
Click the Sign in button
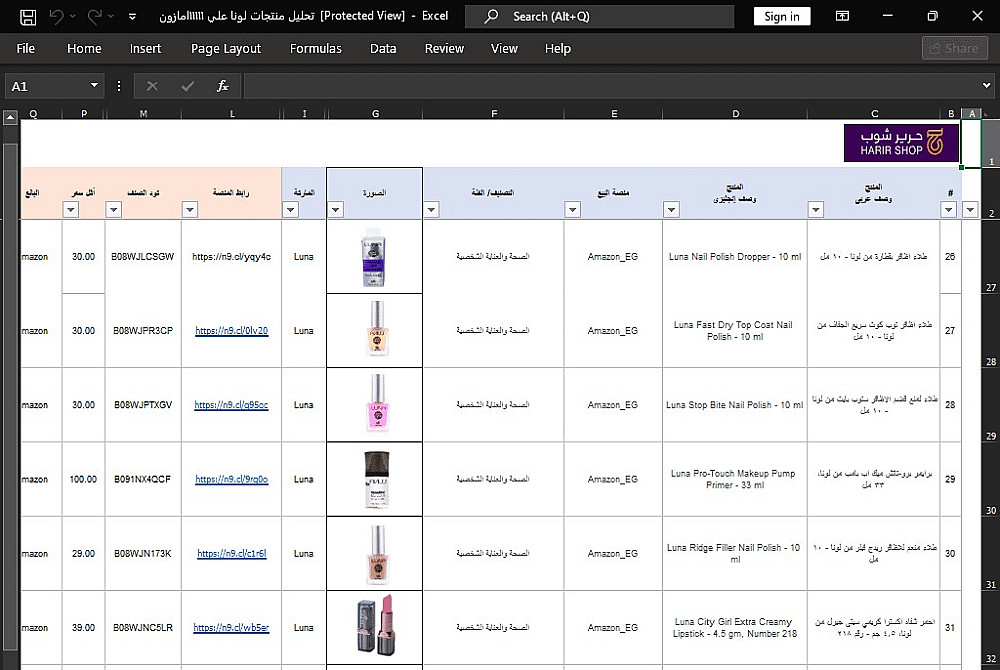coord(781,17)
